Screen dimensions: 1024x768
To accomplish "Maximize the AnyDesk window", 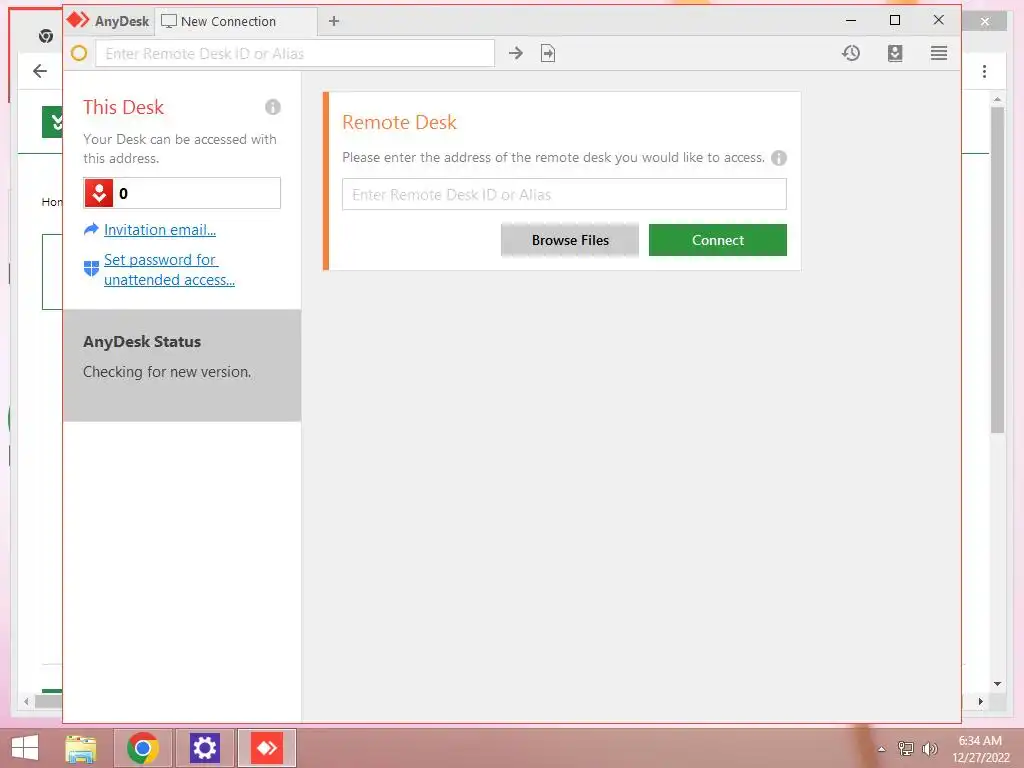I will 895,20.
